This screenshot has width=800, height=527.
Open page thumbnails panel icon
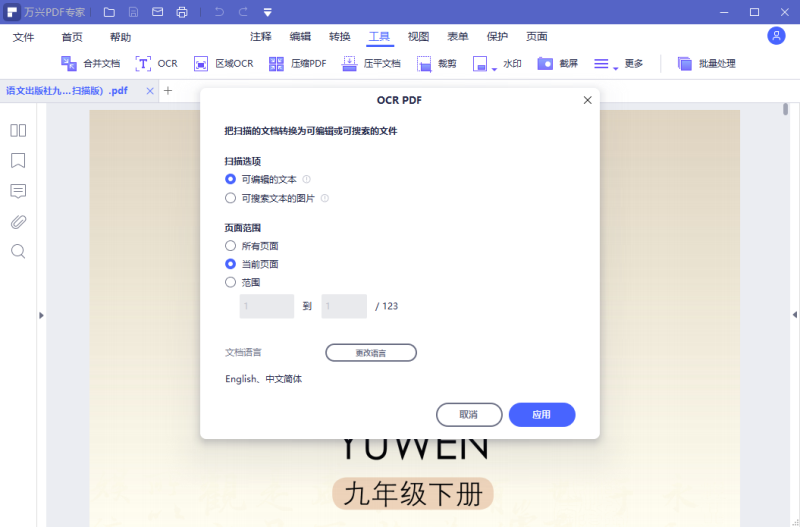tap(18, 131)
